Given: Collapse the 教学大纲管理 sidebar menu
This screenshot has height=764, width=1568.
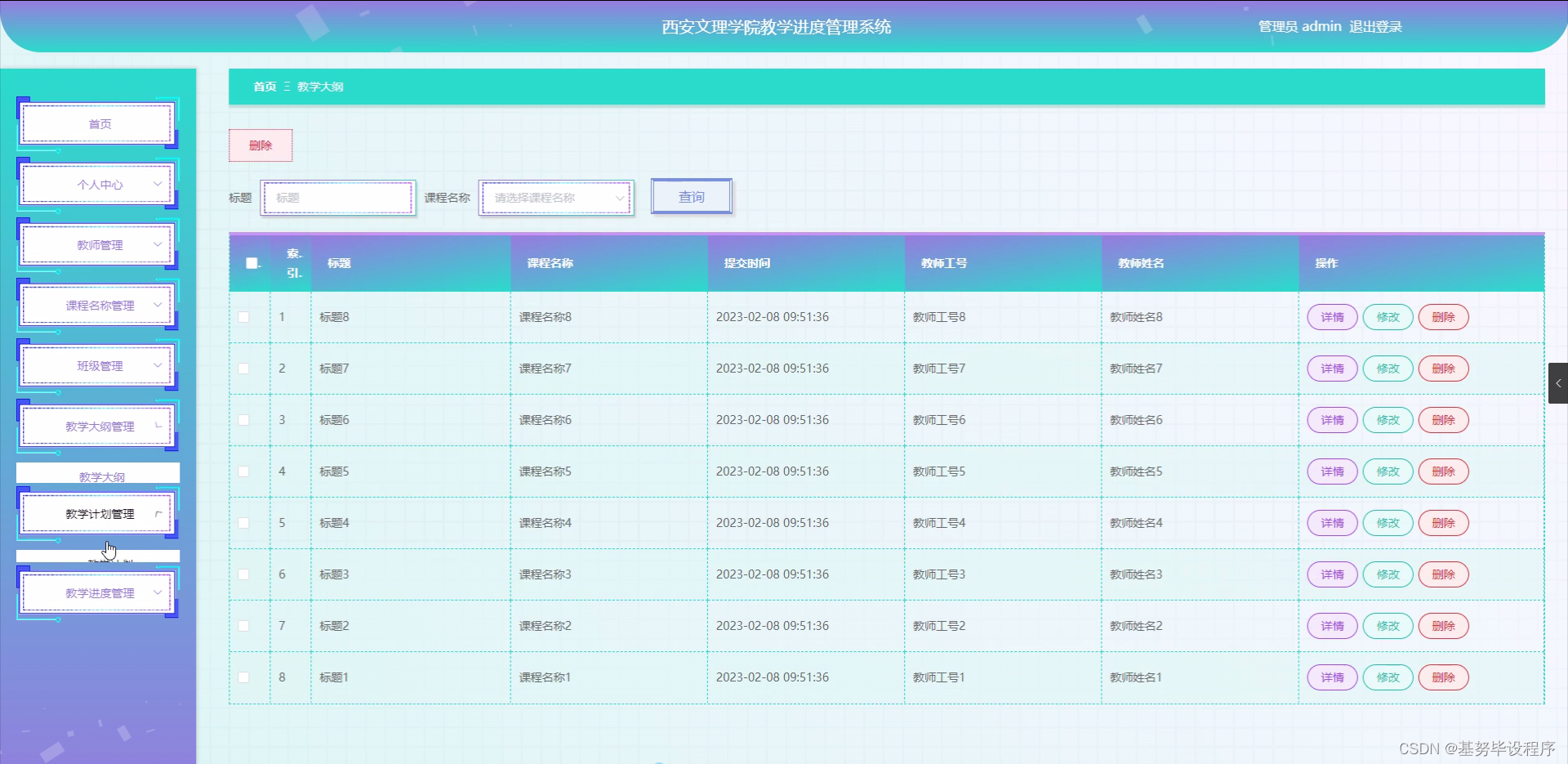Looking at the screenshot, I should tap(98, 427).
